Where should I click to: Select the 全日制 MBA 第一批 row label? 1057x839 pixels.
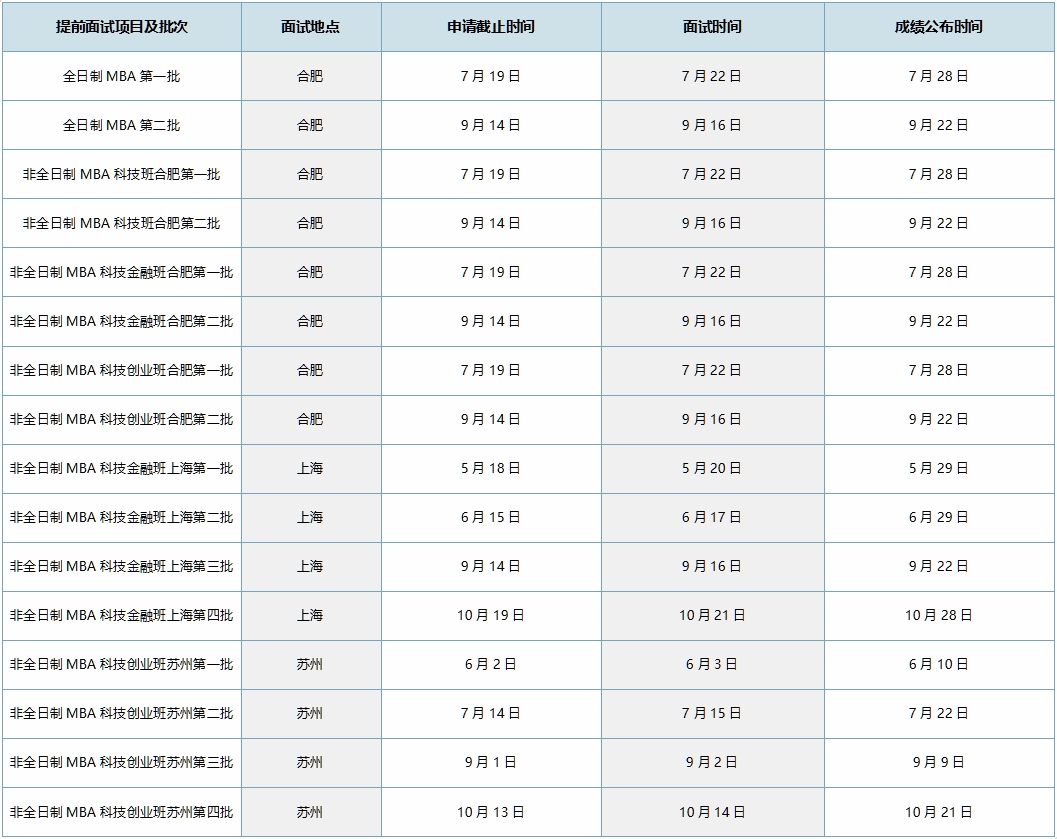(x=121, y=76)
